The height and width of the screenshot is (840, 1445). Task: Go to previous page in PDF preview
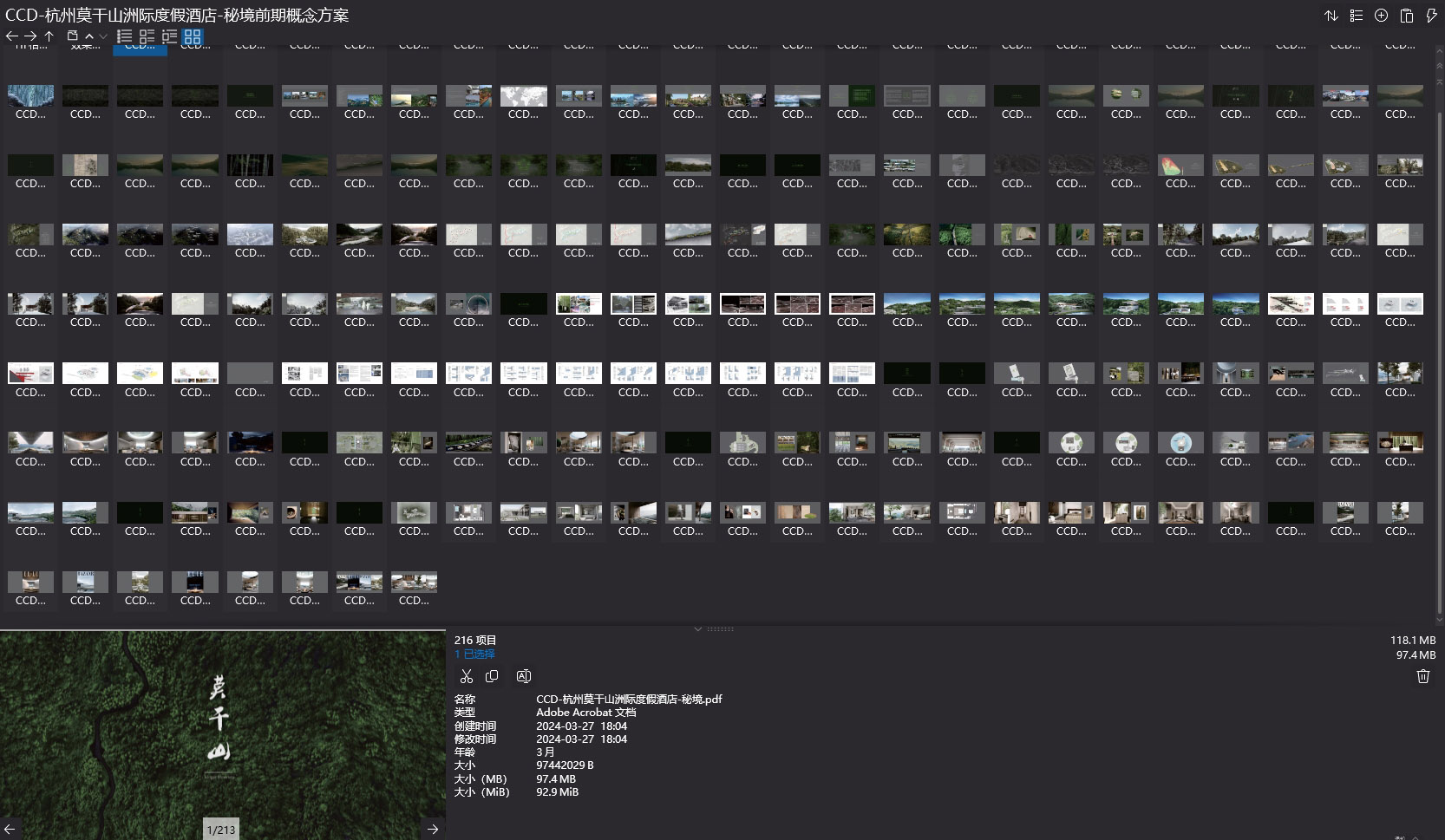tap(10, 830)
